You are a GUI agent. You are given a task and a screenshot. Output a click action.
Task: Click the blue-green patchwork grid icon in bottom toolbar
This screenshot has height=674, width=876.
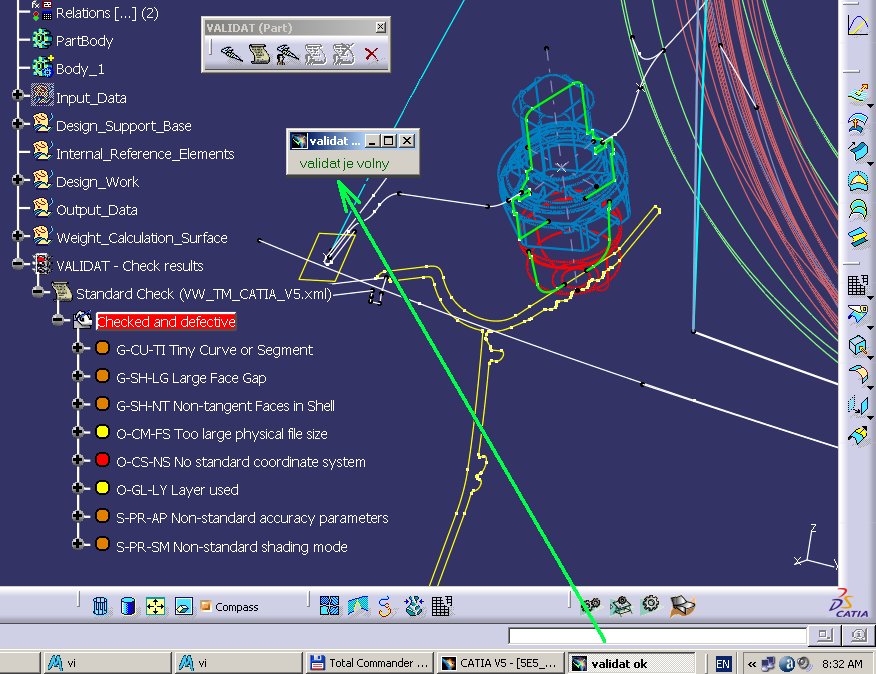click(329, 605)
